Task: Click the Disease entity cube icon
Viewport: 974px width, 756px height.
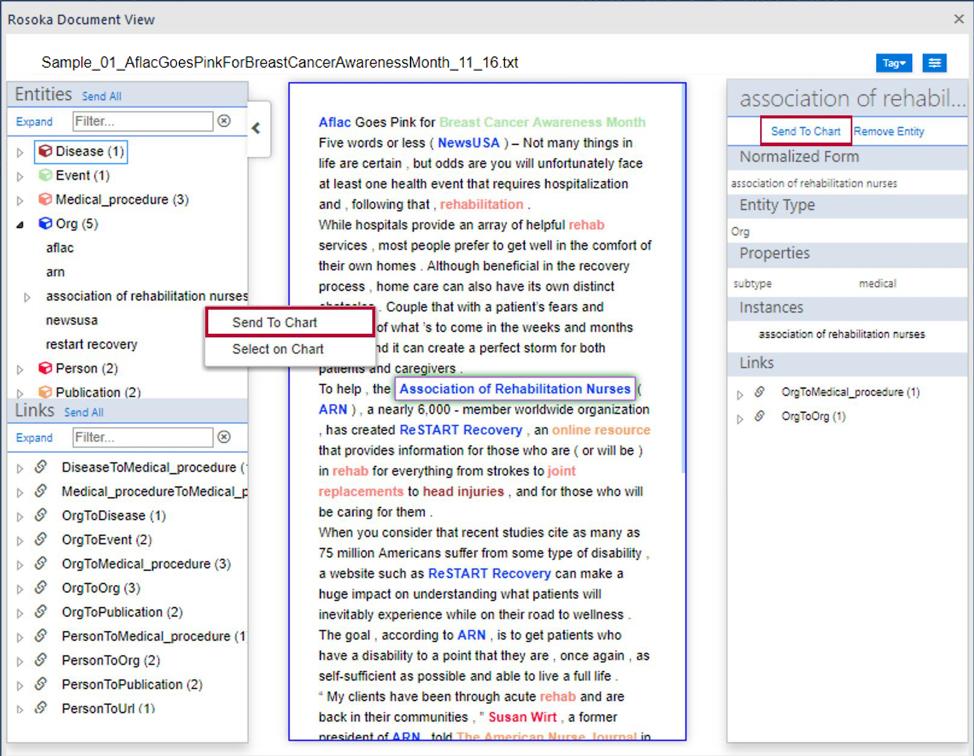Action: coord(45,152)
